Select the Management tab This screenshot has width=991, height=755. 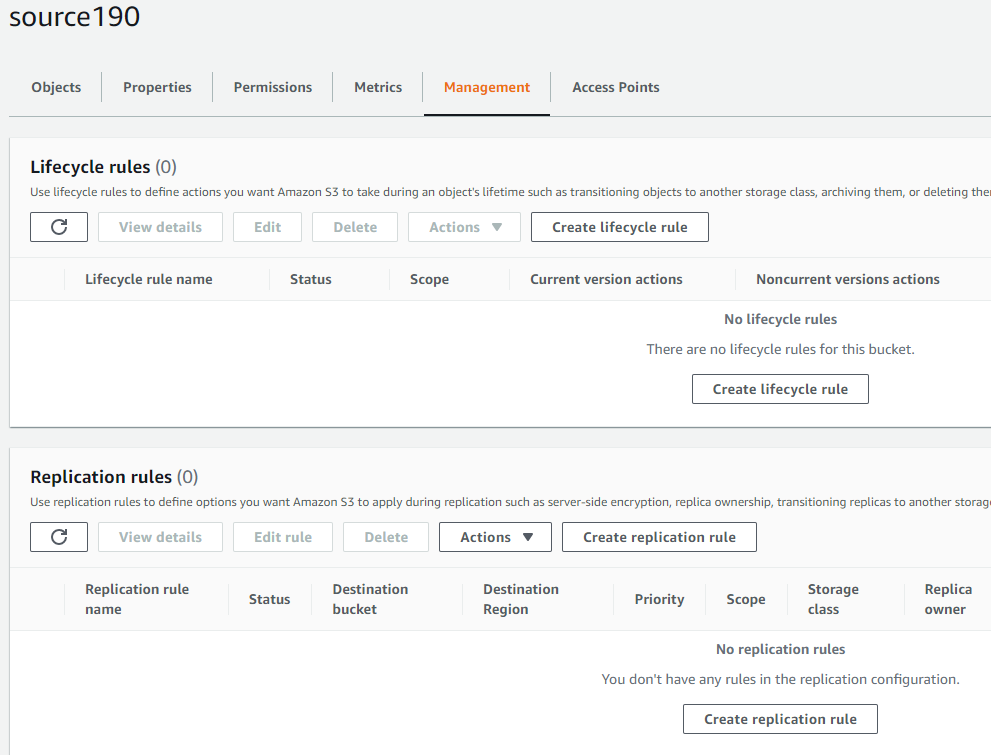tap(487, 87)
